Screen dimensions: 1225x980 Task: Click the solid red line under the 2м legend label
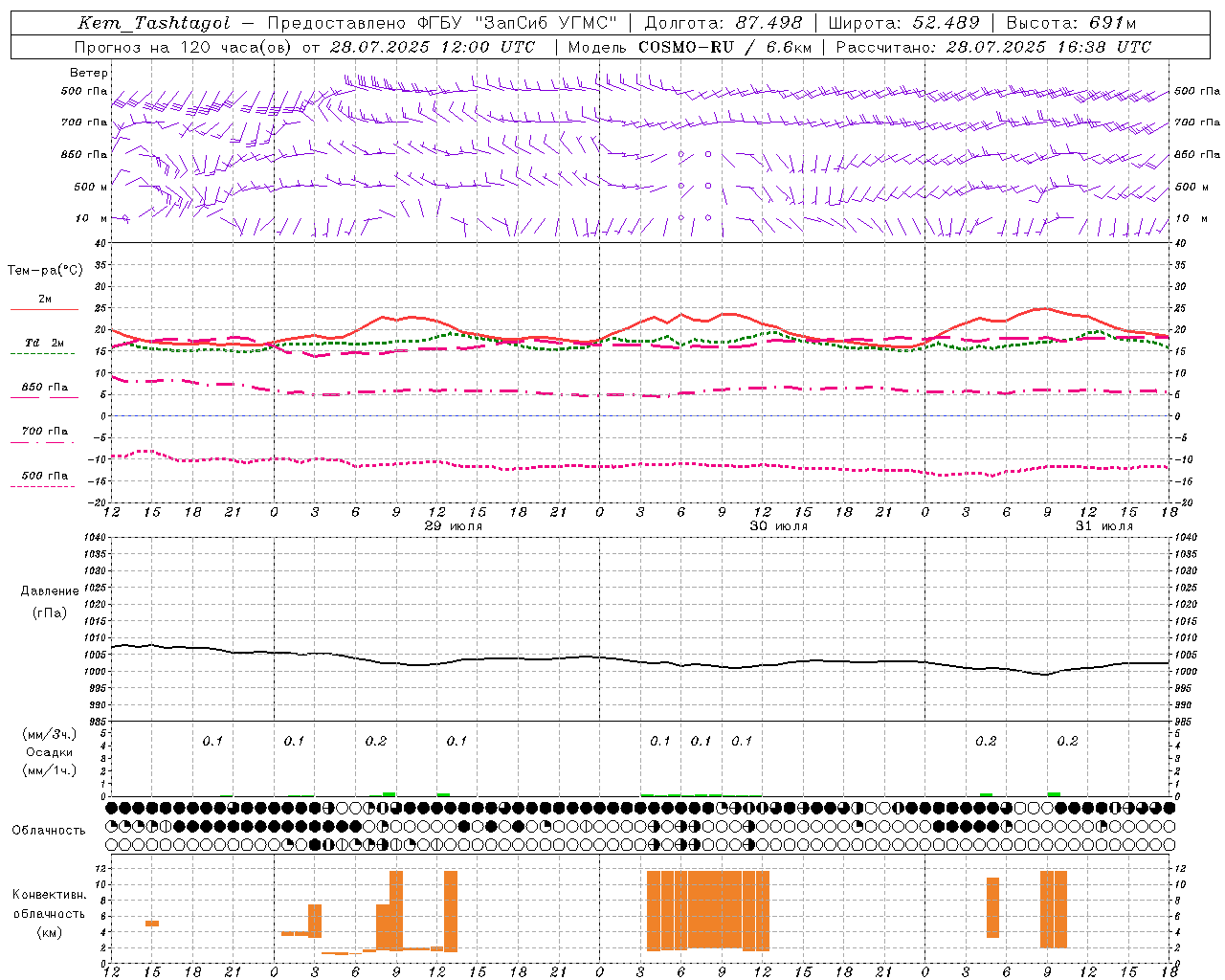click(x=44, y=309)
